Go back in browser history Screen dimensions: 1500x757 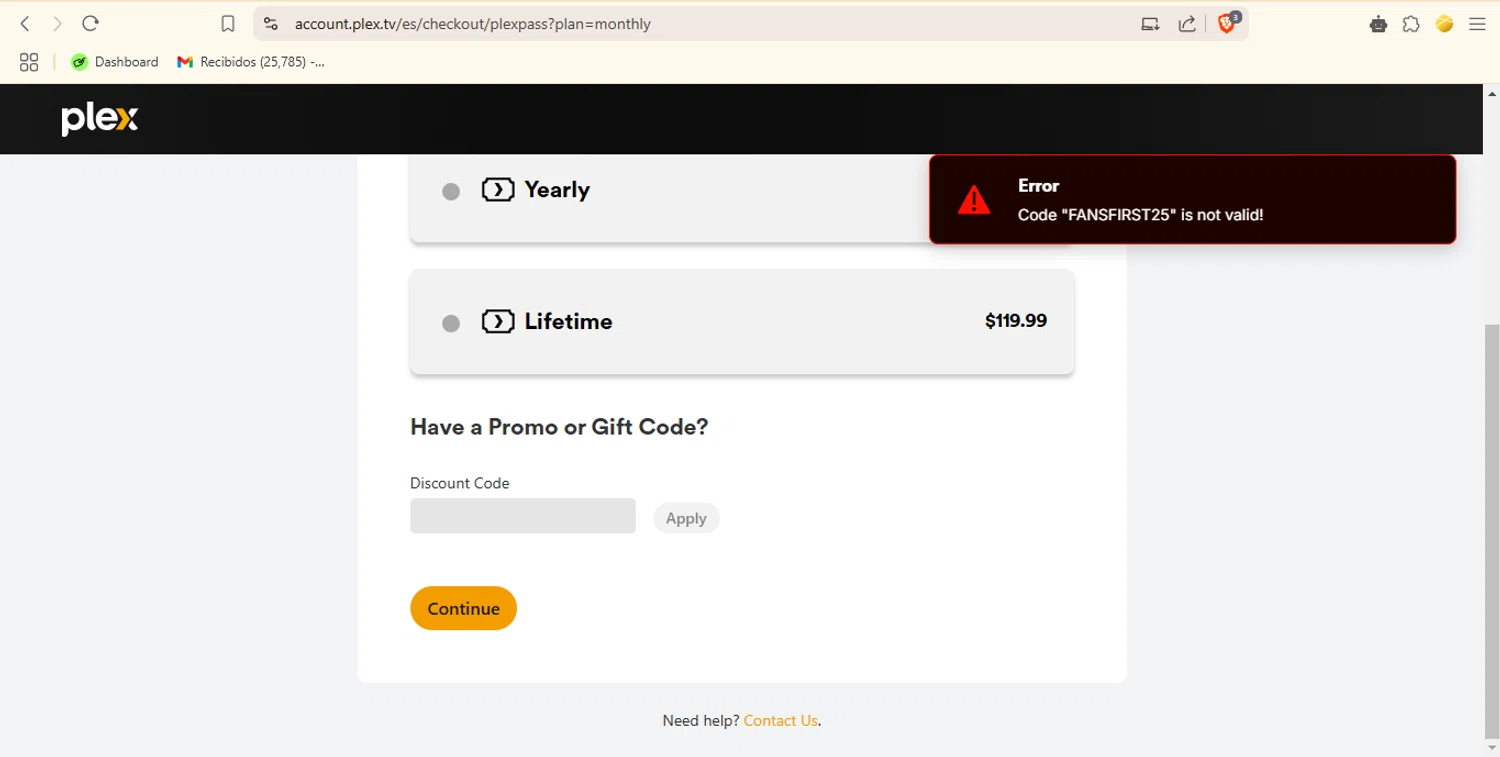[x=26, y=23]
